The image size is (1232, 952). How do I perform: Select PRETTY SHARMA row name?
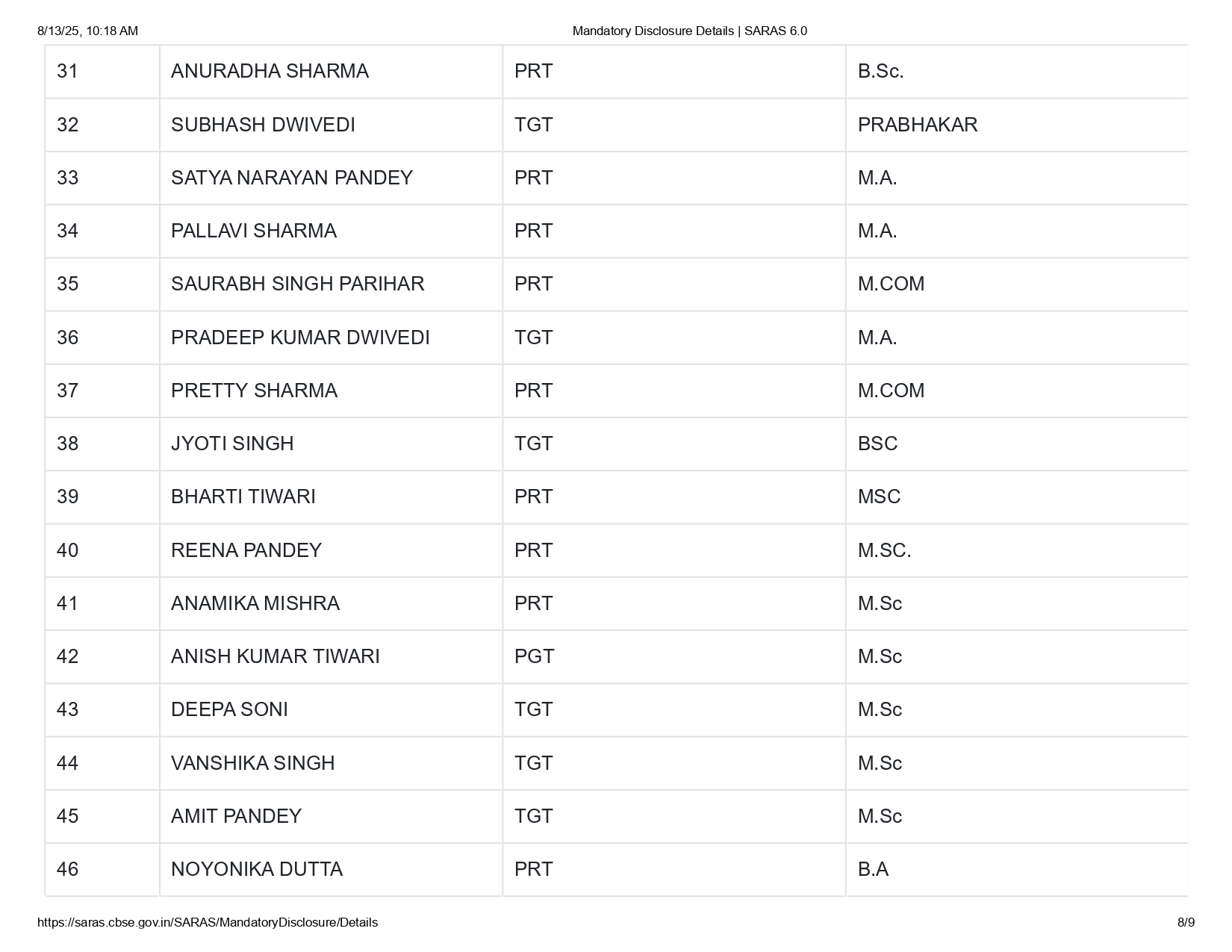(254, 391)
